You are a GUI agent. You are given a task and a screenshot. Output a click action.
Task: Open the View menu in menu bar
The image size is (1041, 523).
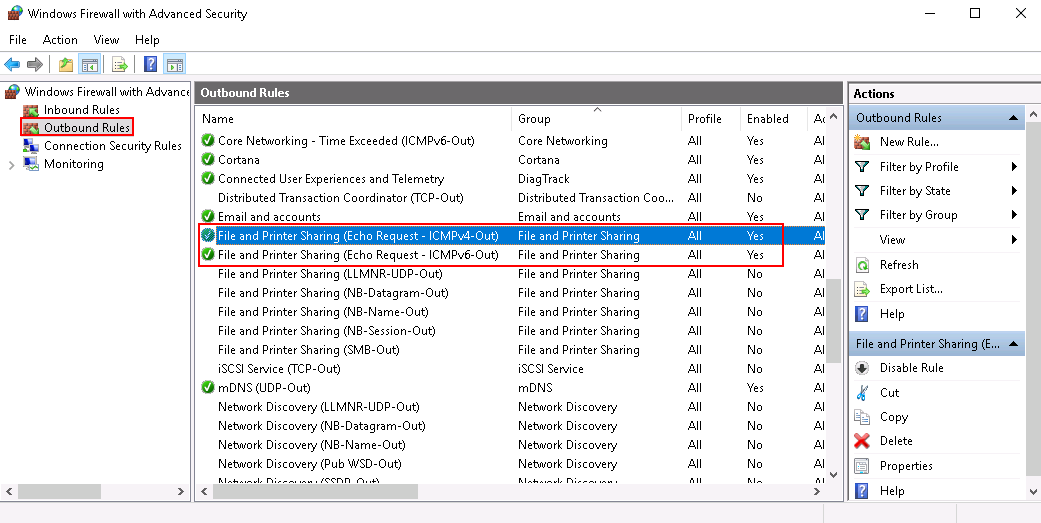106,40
